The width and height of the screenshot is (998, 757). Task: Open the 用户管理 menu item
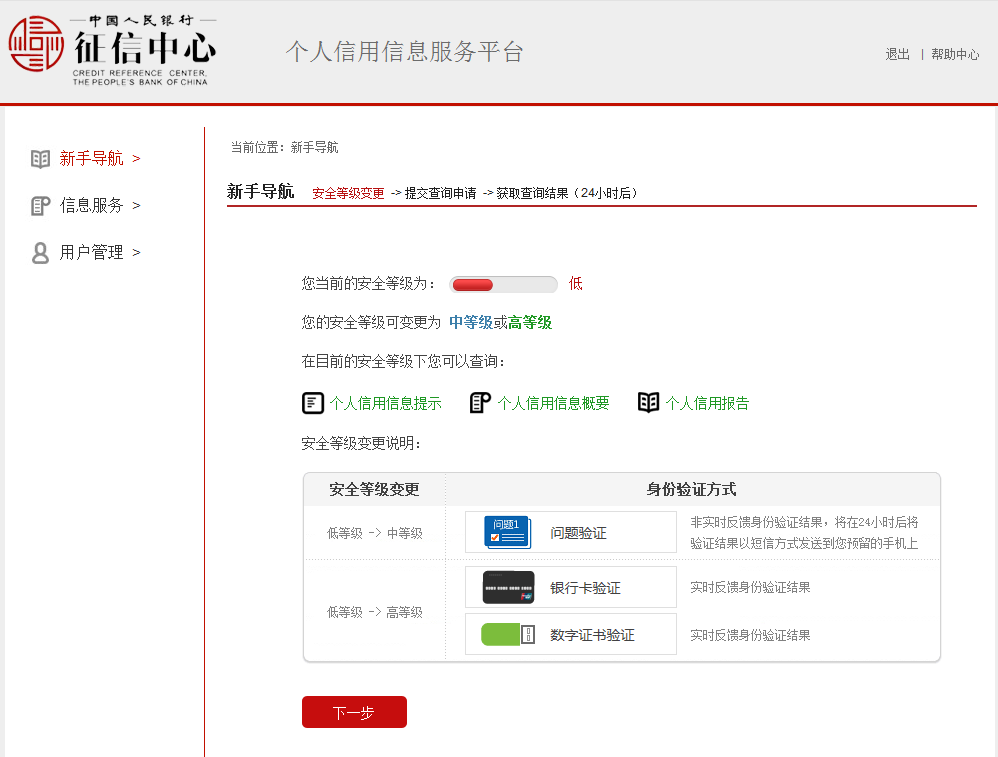coord(92,252)
